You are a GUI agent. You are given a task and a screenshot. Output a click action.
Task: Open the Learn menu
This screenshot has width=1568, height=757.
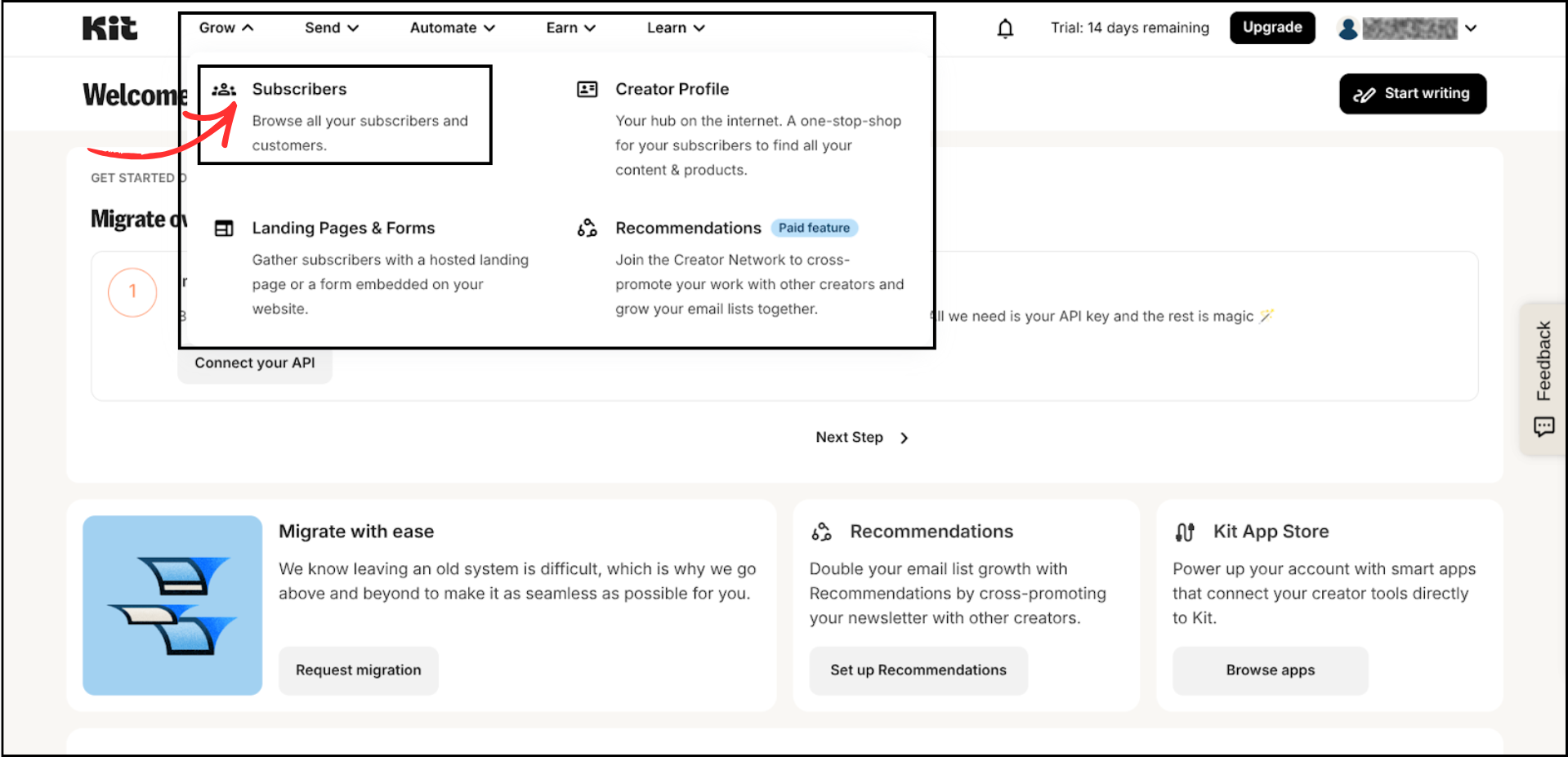coord(675,27)
